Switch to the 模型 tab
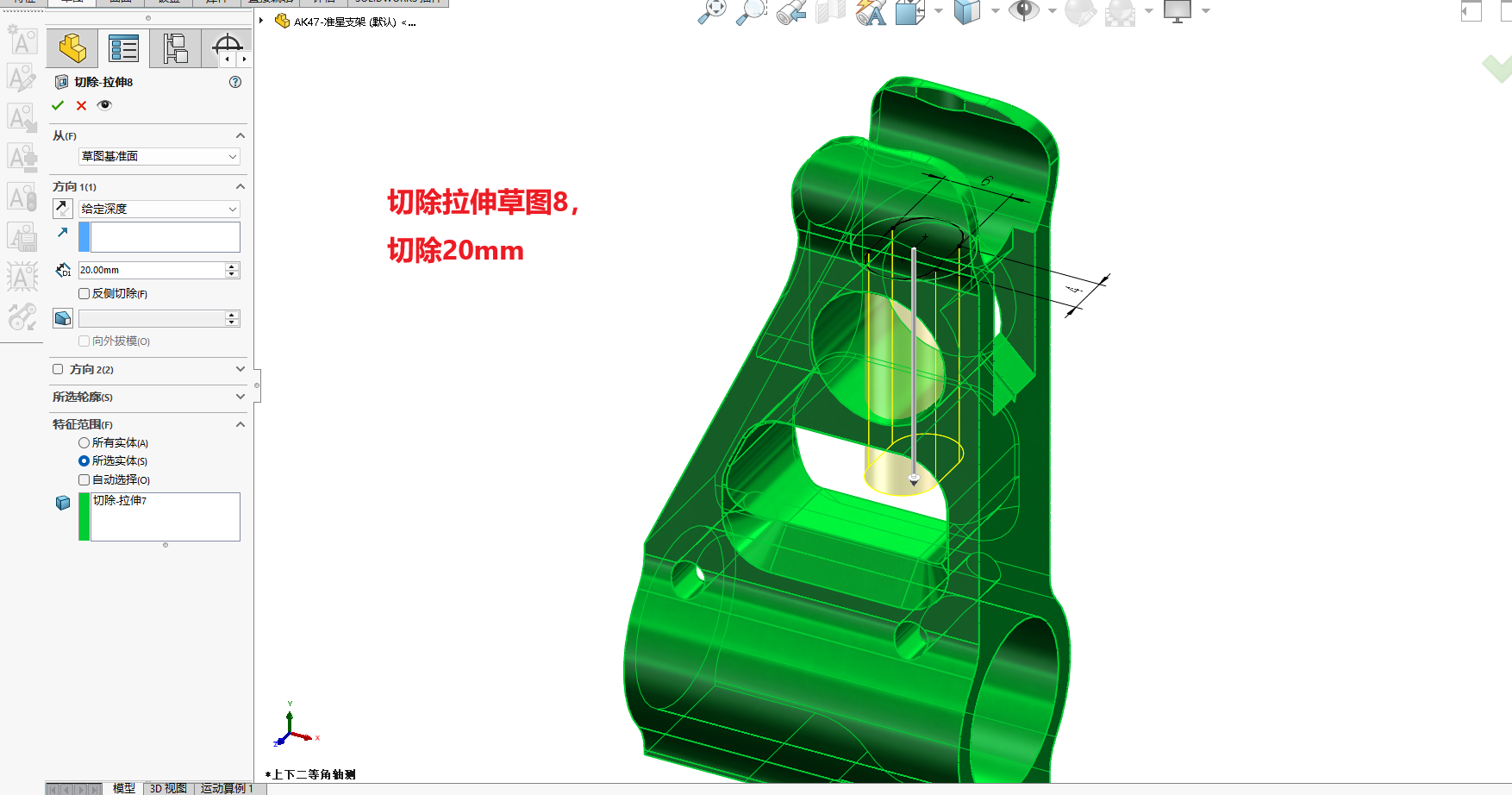Image resolution: width=1512 pixels, height=795 pixels. pos(124,788)
